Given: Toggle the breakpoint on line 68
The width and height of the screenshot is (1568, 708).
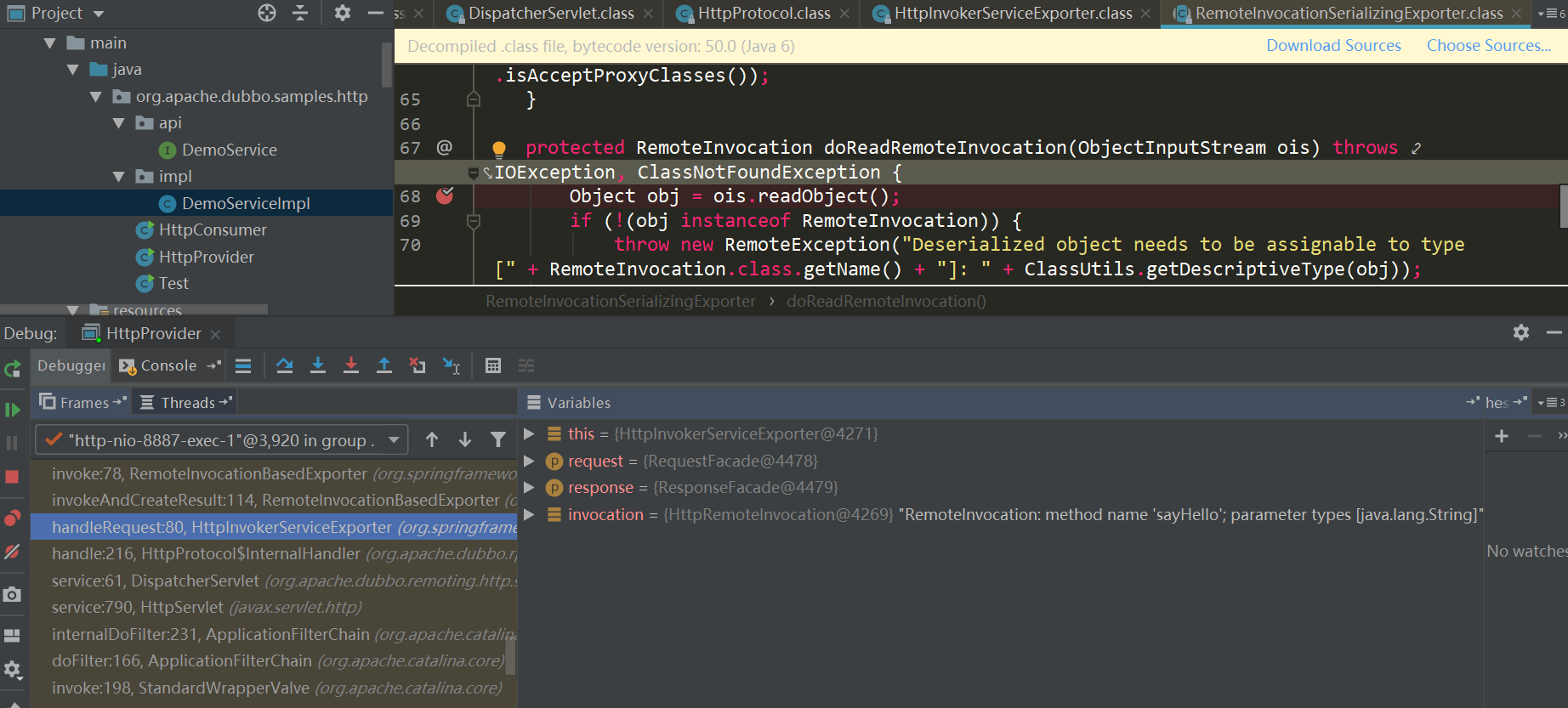Looking at the screenshot, I should (x=445, y=196).
